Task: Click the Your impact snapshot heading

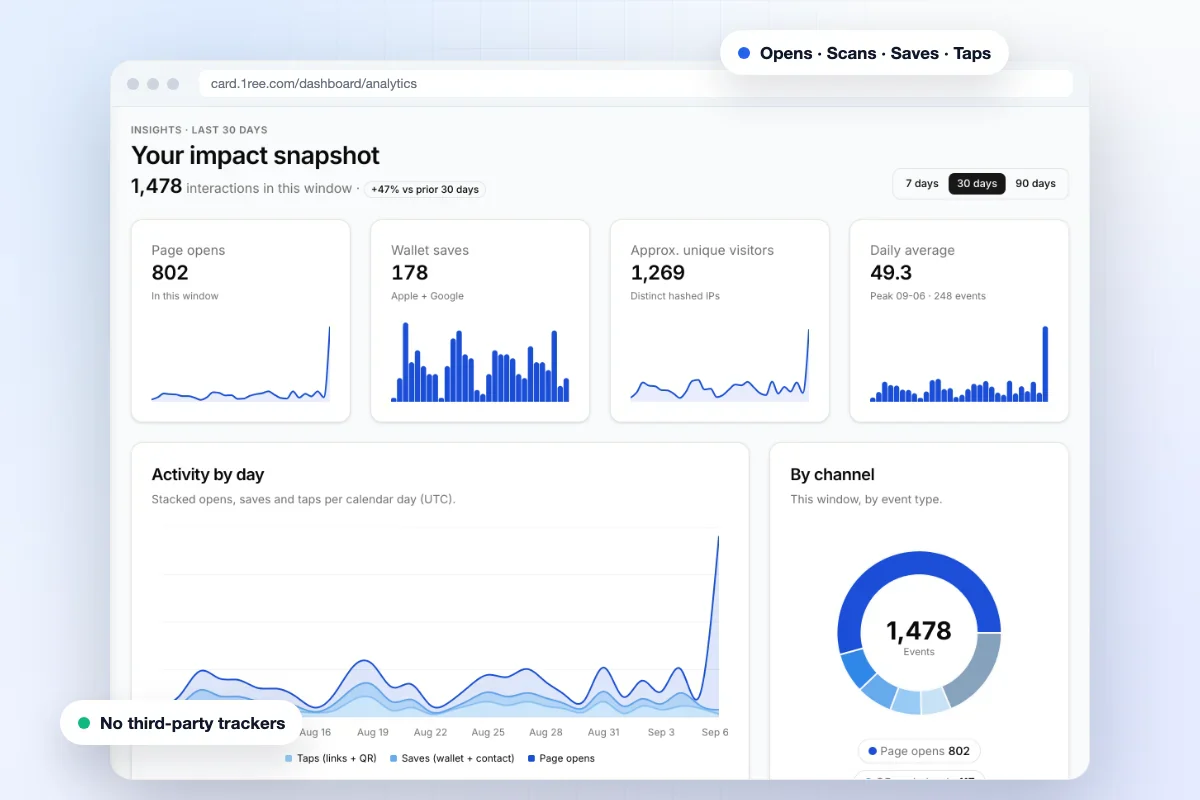Action: tap(256, 155)
